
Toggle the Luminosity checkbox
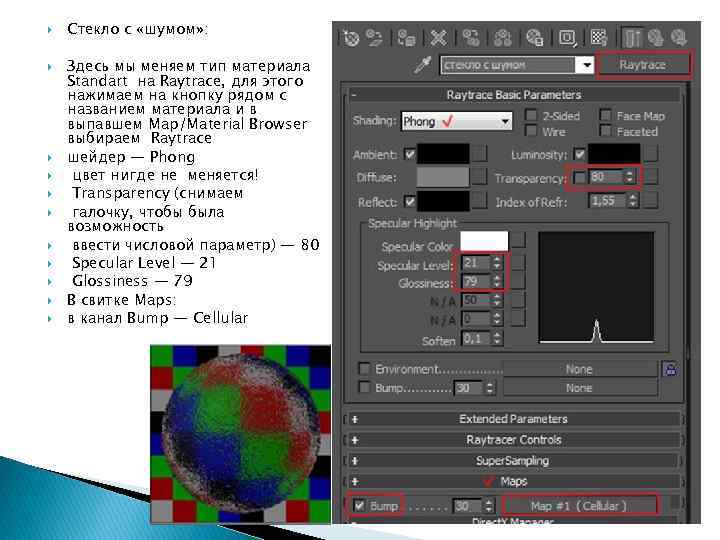coord(580,153)
